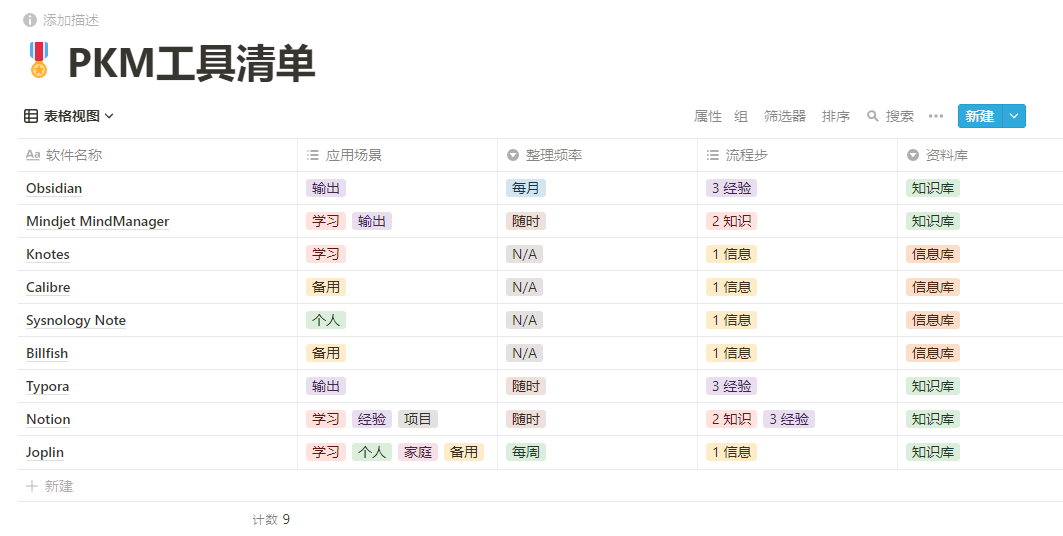Click the 项目 tag in Notion row
The width and height of the screenshot is (1063, 536).
[418, 419]
